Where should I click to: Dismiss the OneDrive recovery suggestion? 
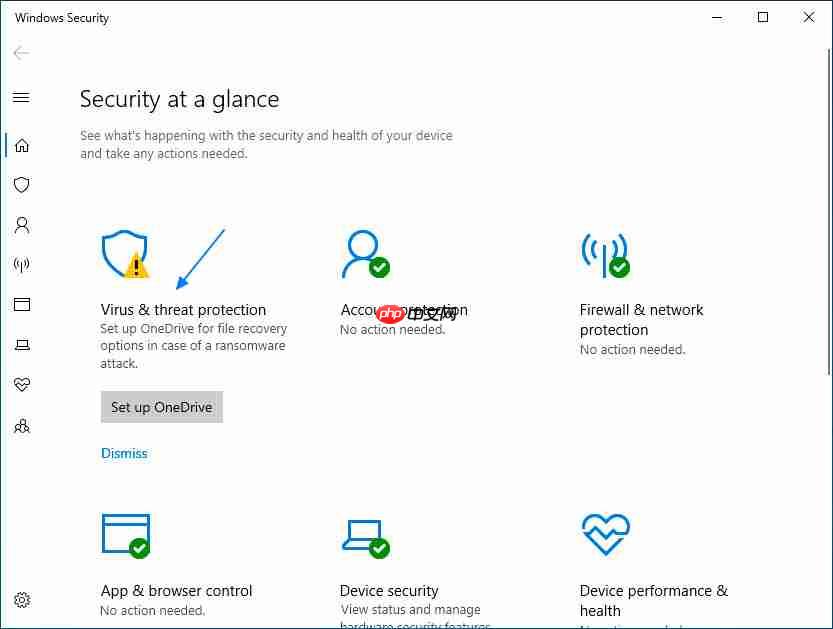(124, 453)
